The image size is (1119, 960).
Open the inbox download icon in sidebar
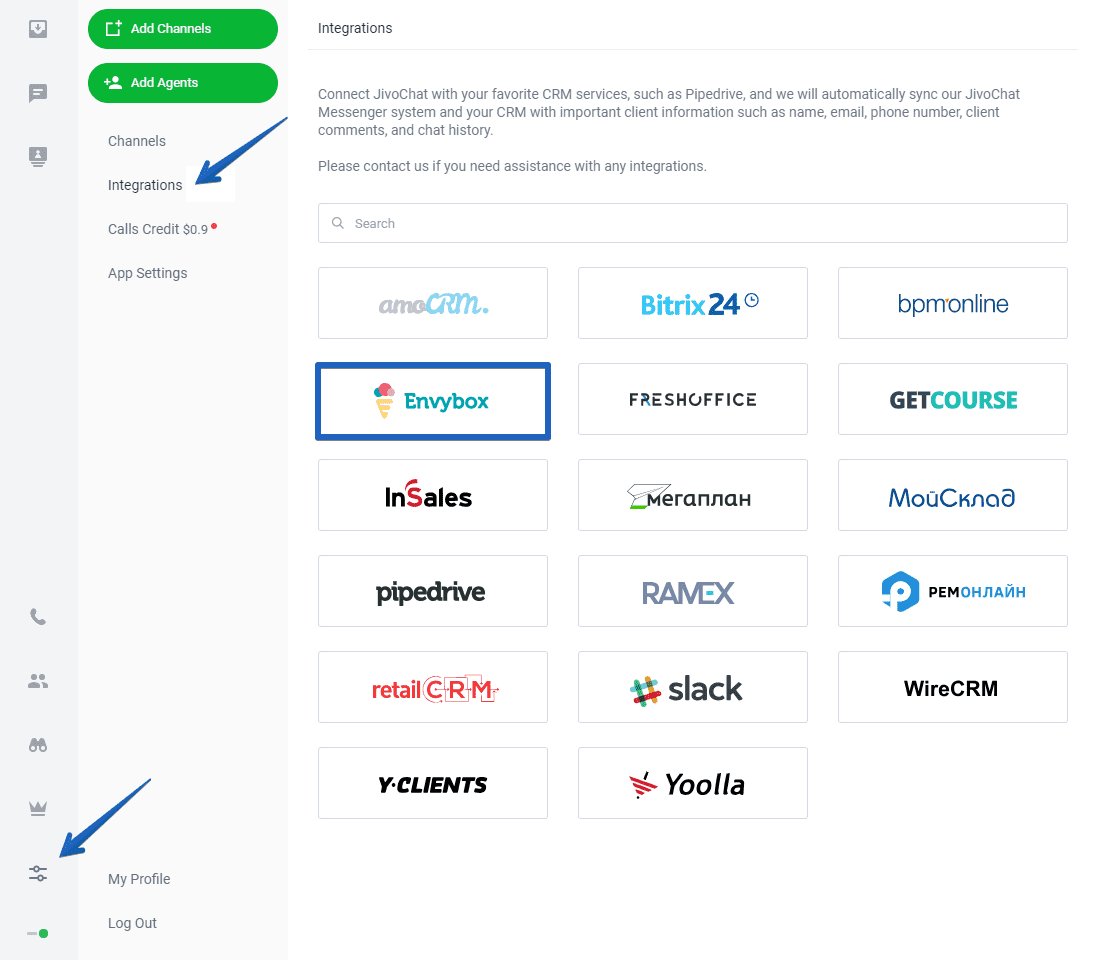[38, 29]
